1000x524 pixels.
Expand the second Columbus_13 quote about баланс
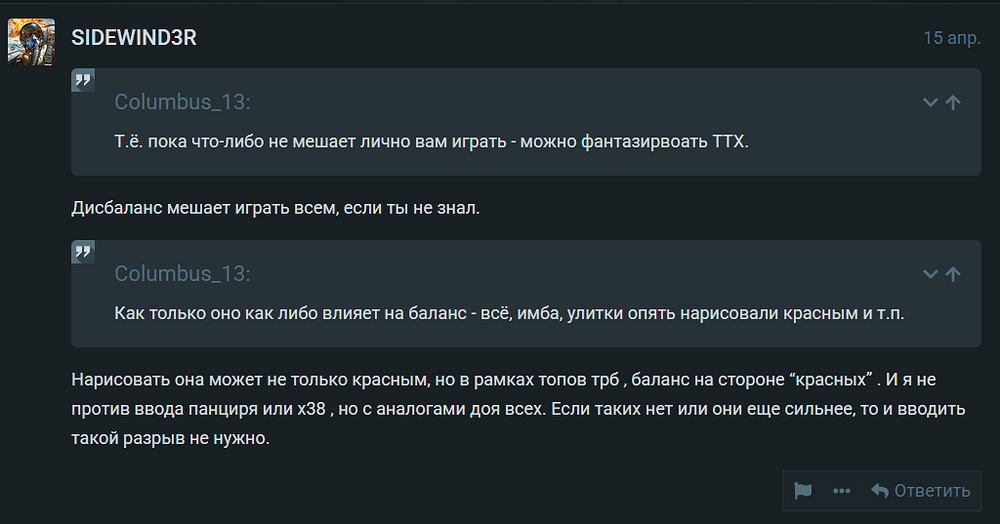930,274
